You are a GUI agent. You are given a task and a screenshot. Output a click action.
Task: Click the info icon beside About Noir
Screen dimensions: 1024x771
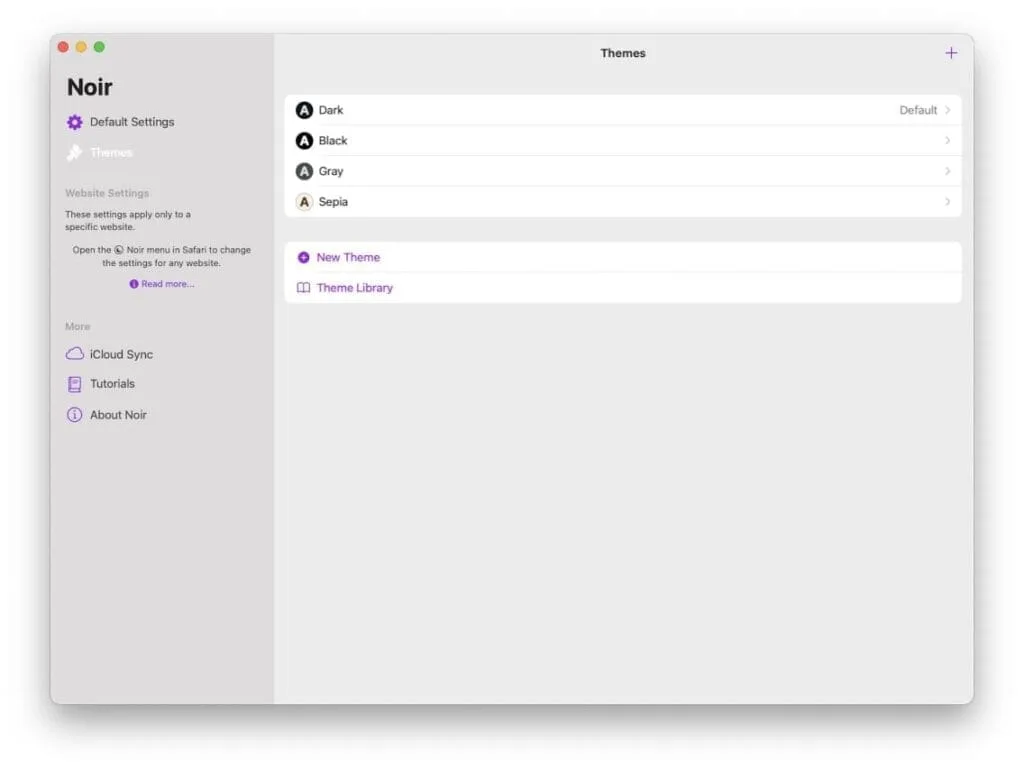point(75,415)
